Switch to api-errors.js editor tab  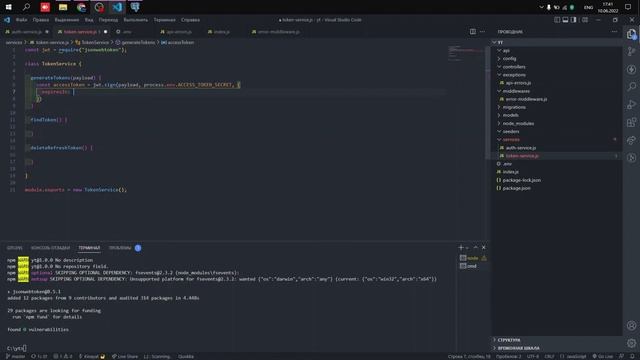tap(179, 31)
